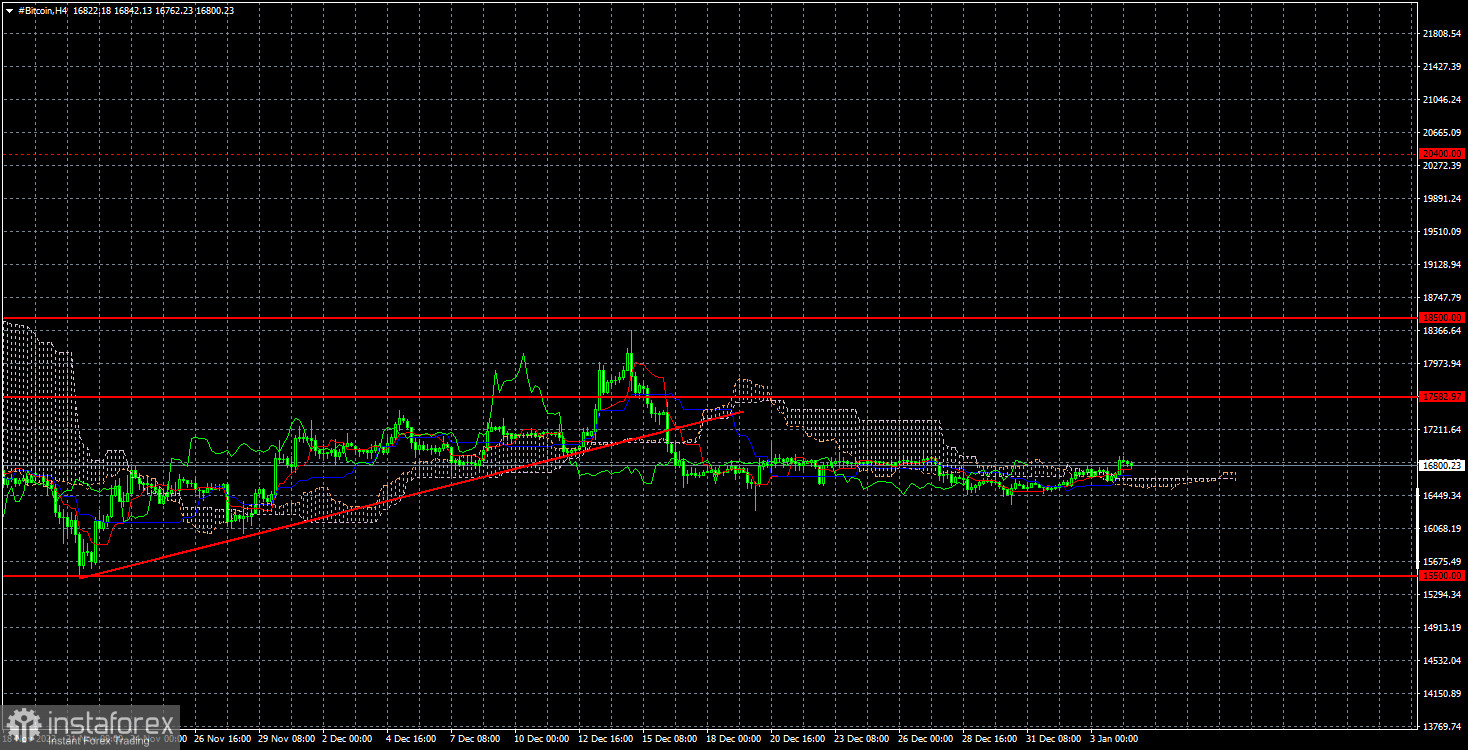Click the 21808.54 price axis value
1468x750 pixels.
[x=1442, y=33]
